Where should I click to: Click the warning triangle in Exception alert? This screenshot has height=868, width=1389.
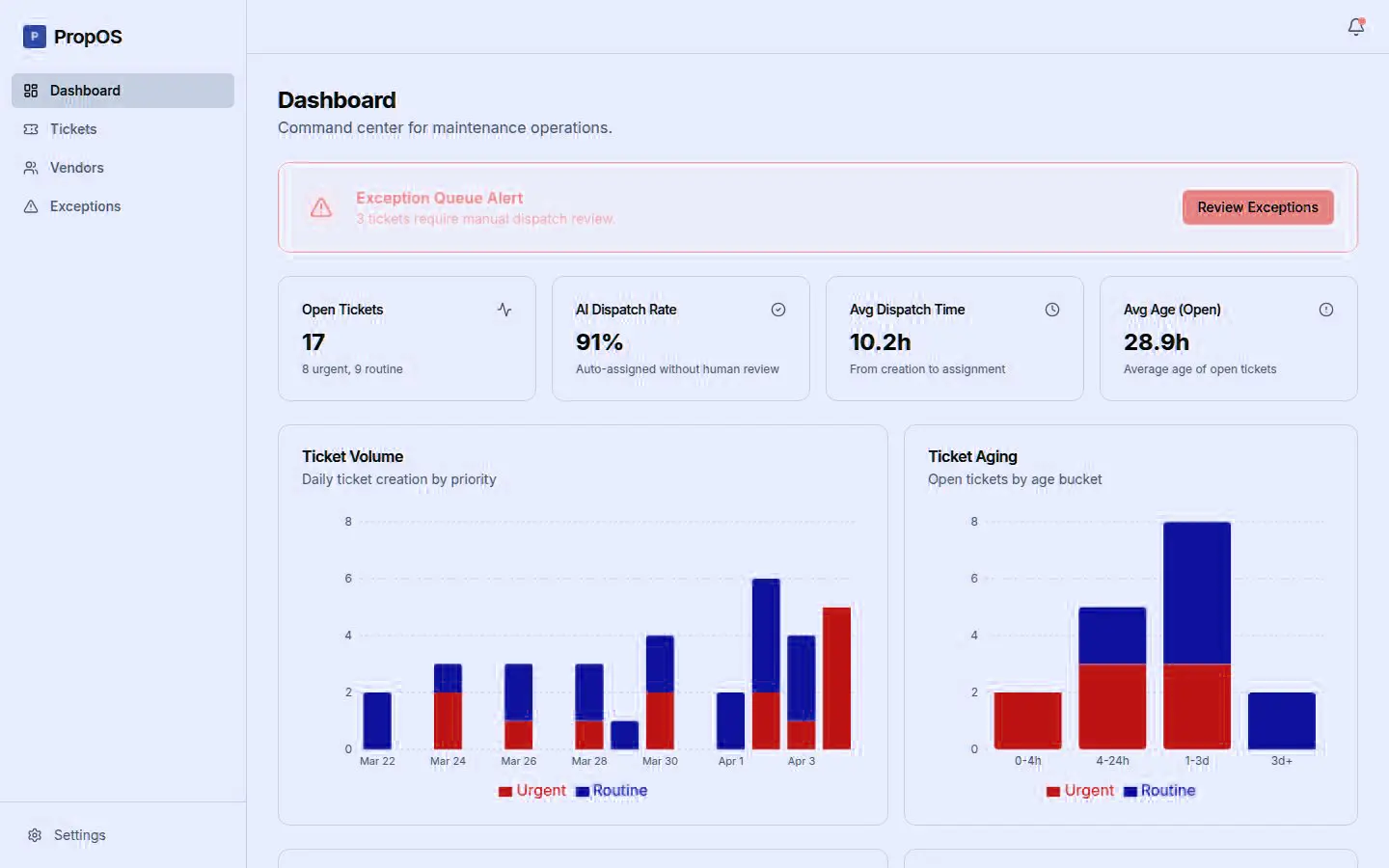pos(321,207)
